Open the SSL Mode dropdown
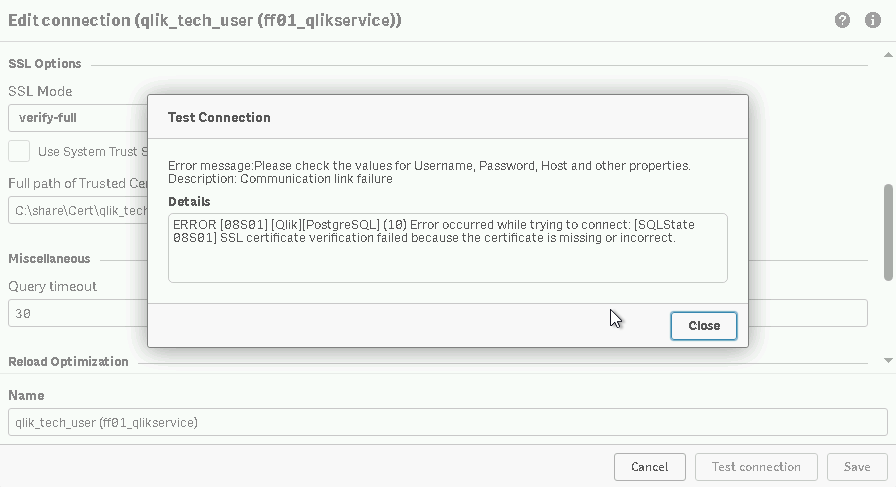This screenshot has width=896, height=487. tap(78, 118)
